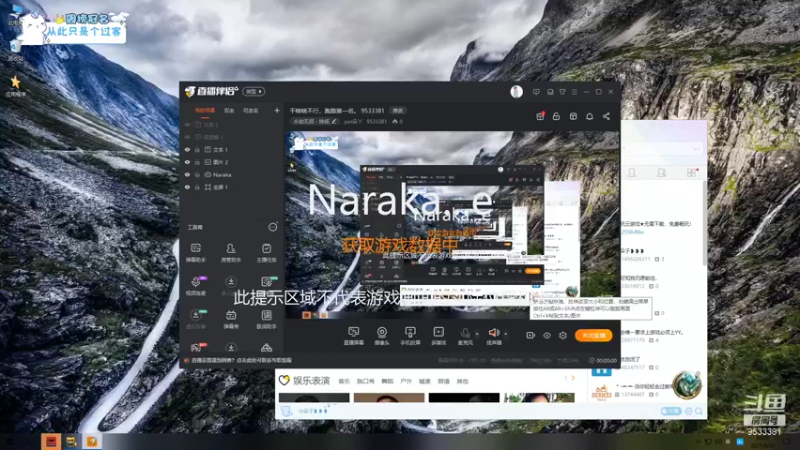Expand microphone options arrow

coord(477,334)
